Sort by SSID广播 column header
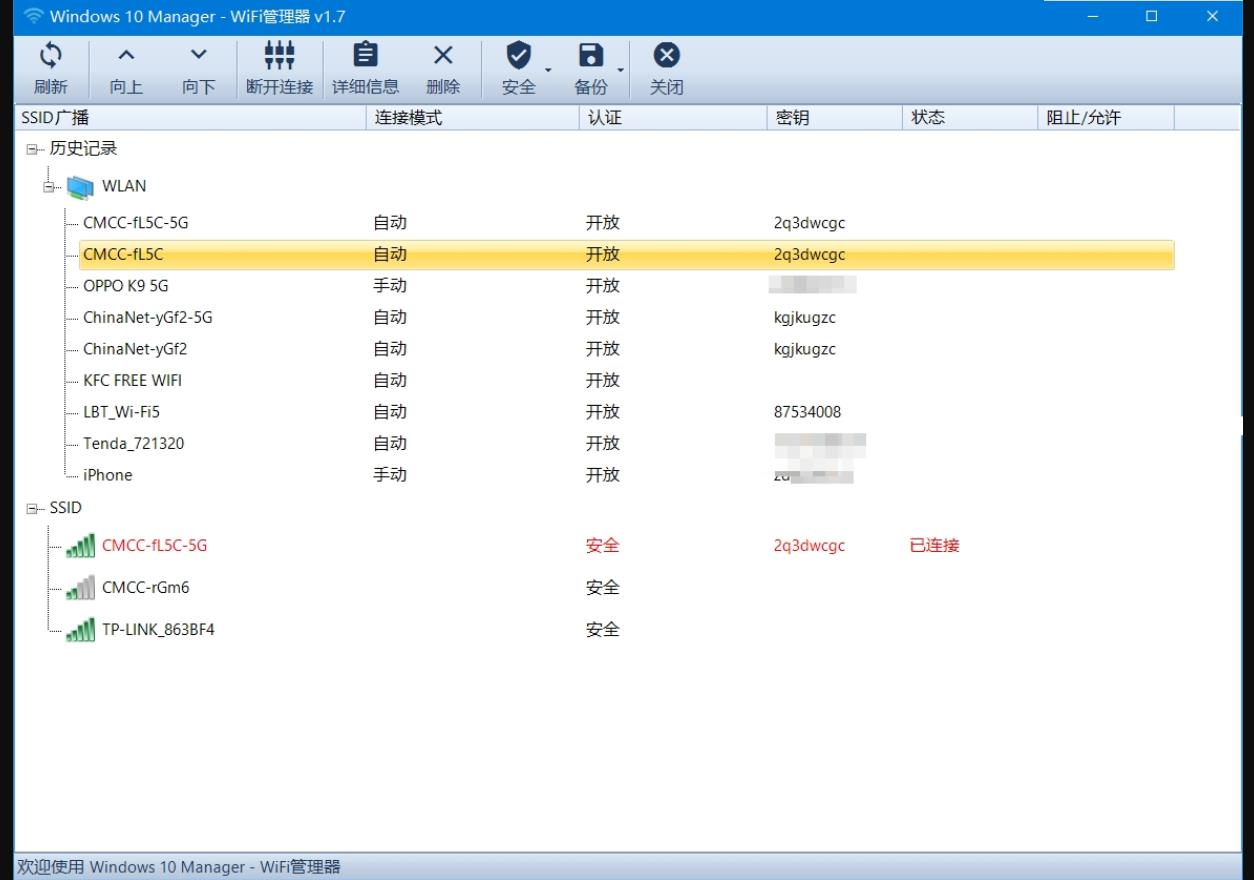The height and width of the screenshot is (880, 1254). point(190,117)
